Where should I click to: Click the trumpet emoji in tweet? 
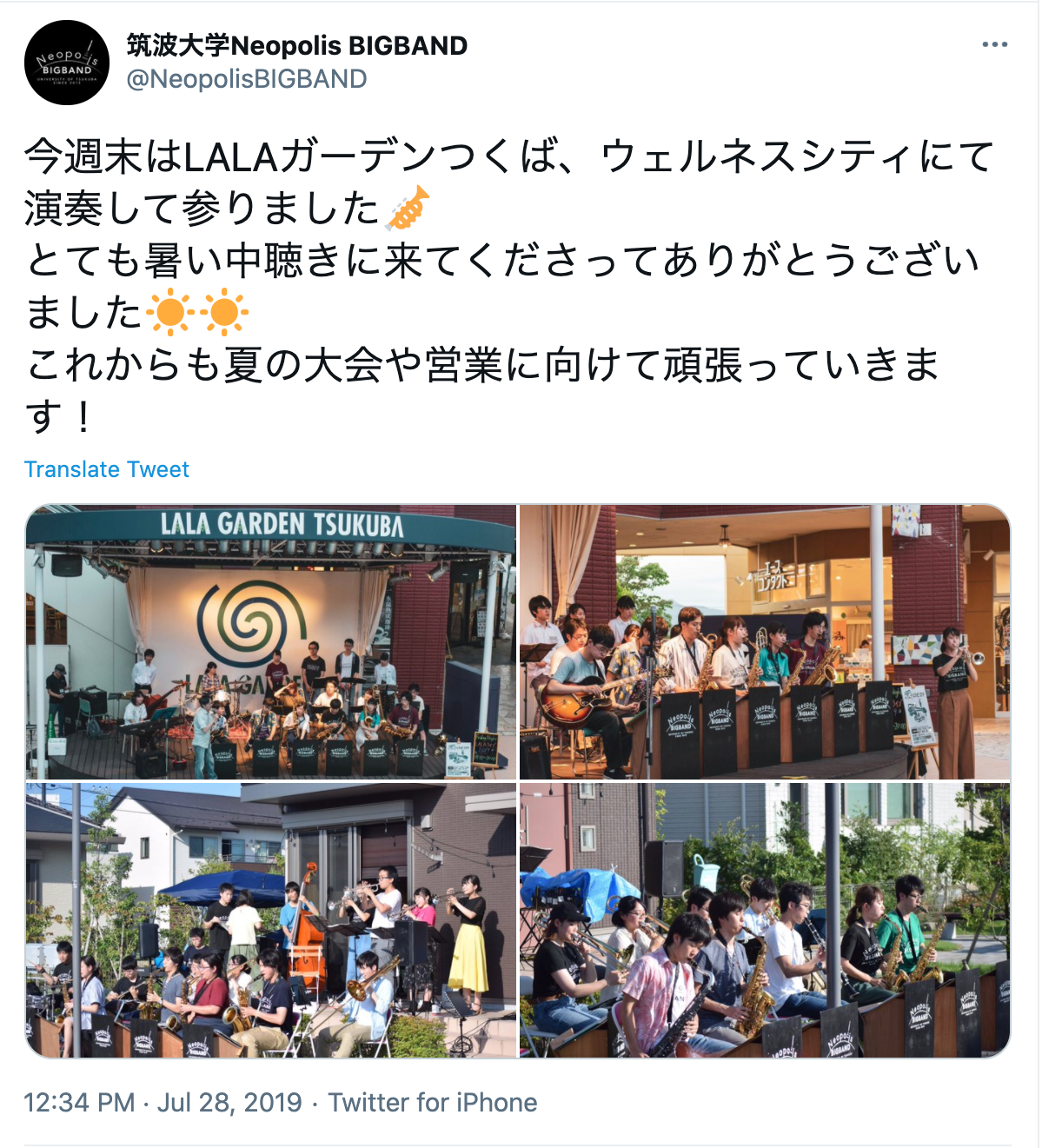[408, 208]
